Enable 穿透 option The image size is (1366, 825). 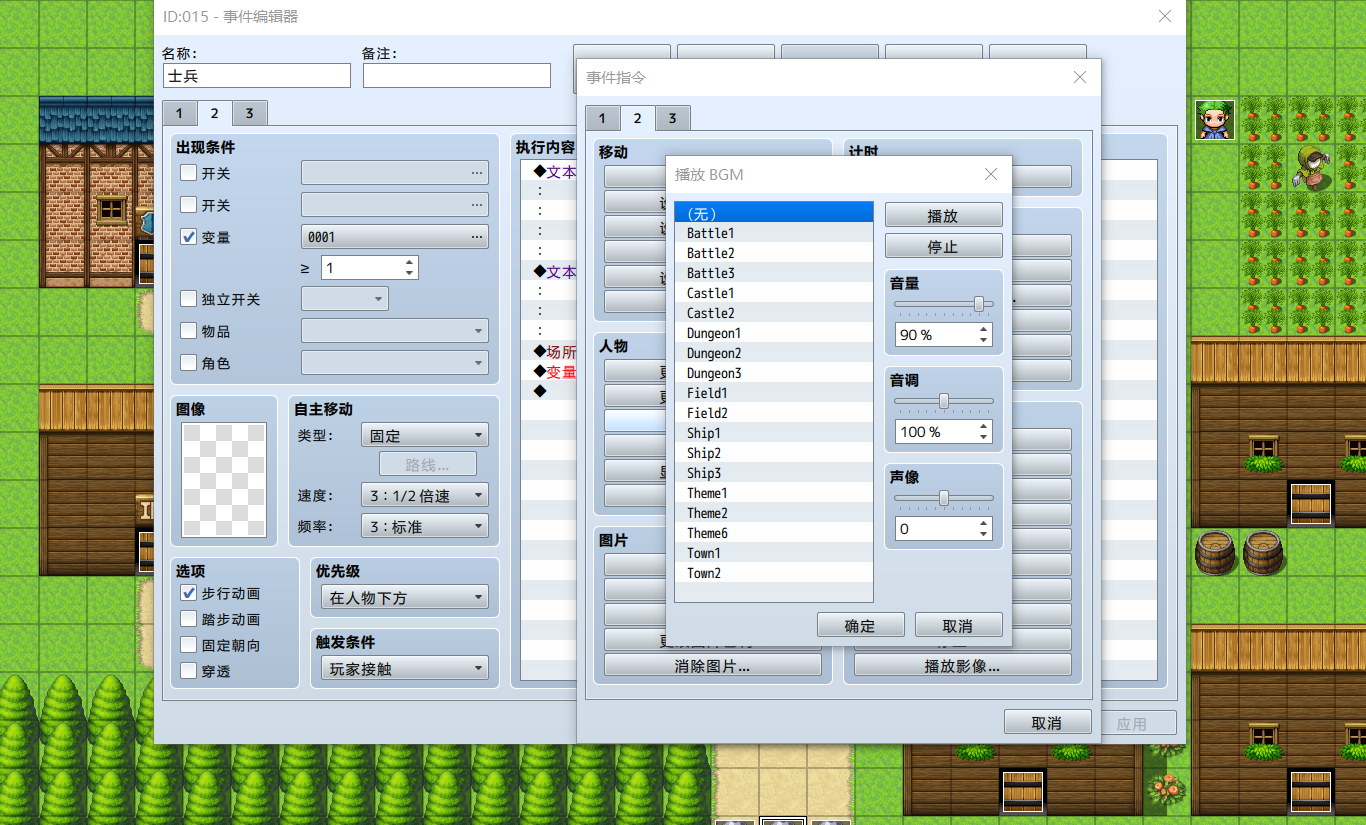[x=188, y=671]
